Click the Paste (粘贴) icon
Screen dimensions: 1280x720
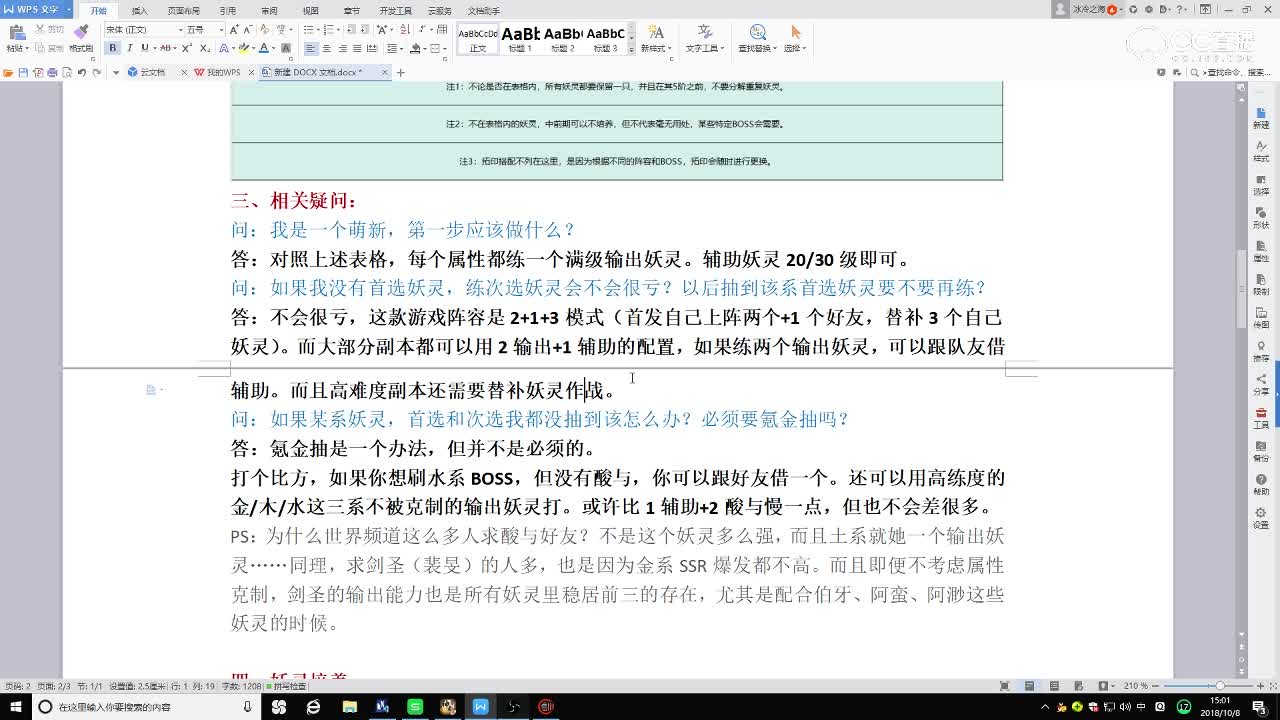pyautogui.click(x=16, y=32)
